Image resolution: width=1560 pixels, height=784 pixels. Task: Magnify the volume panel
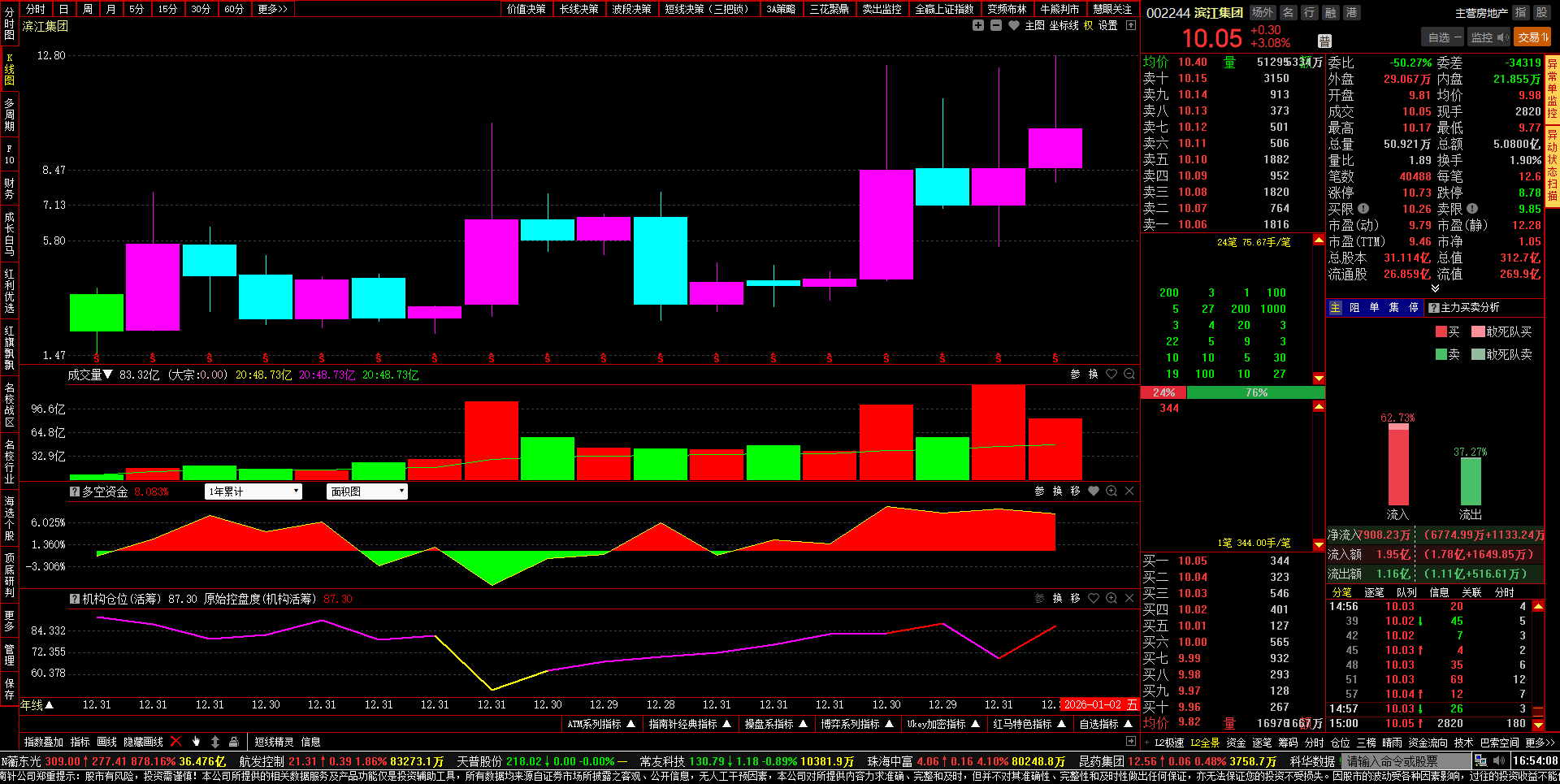click(x=1129, y=374)
